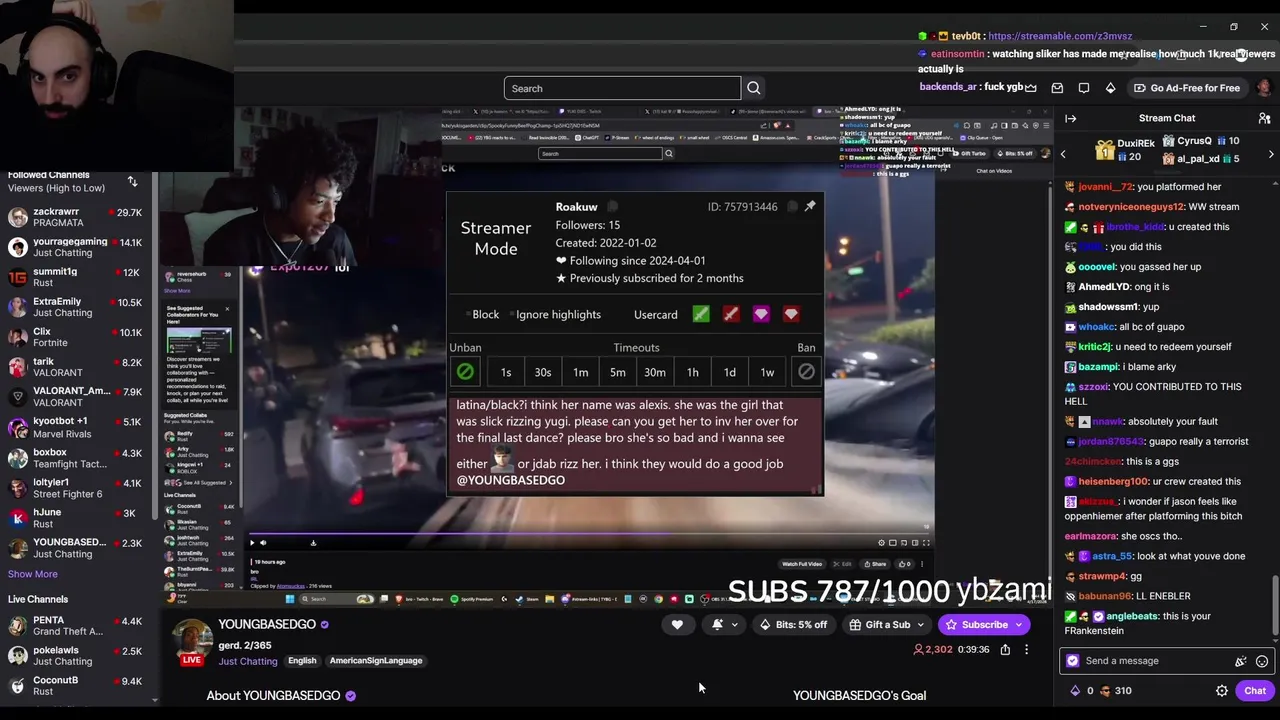Click the video player progress bar
This screenshot has height=720, width=1280.
[x=590, y=533]
